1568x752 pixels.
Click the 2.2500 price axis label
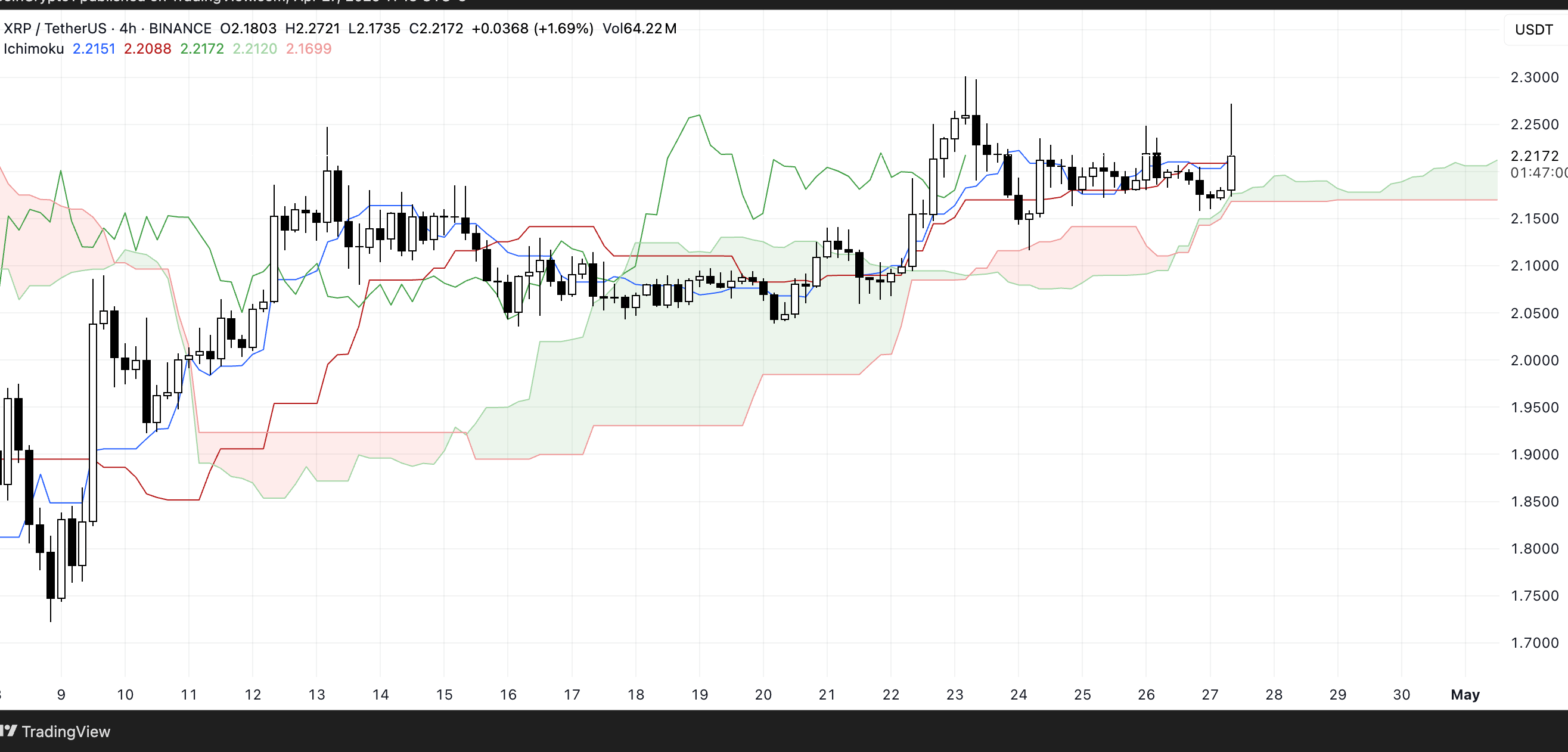pyautogui.click(x=1535, y=124)
